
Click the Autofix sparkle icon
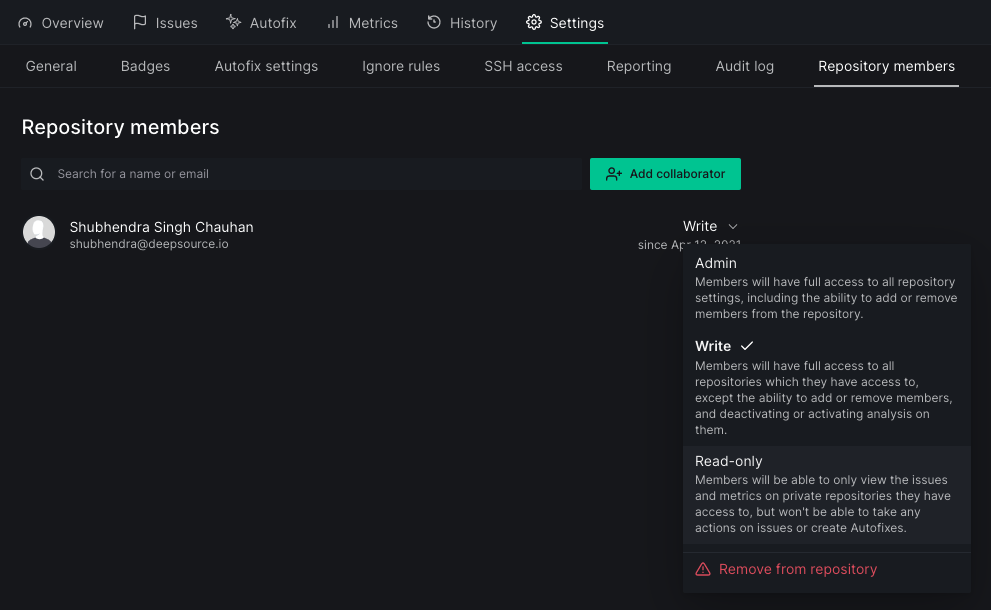point(233,22)
